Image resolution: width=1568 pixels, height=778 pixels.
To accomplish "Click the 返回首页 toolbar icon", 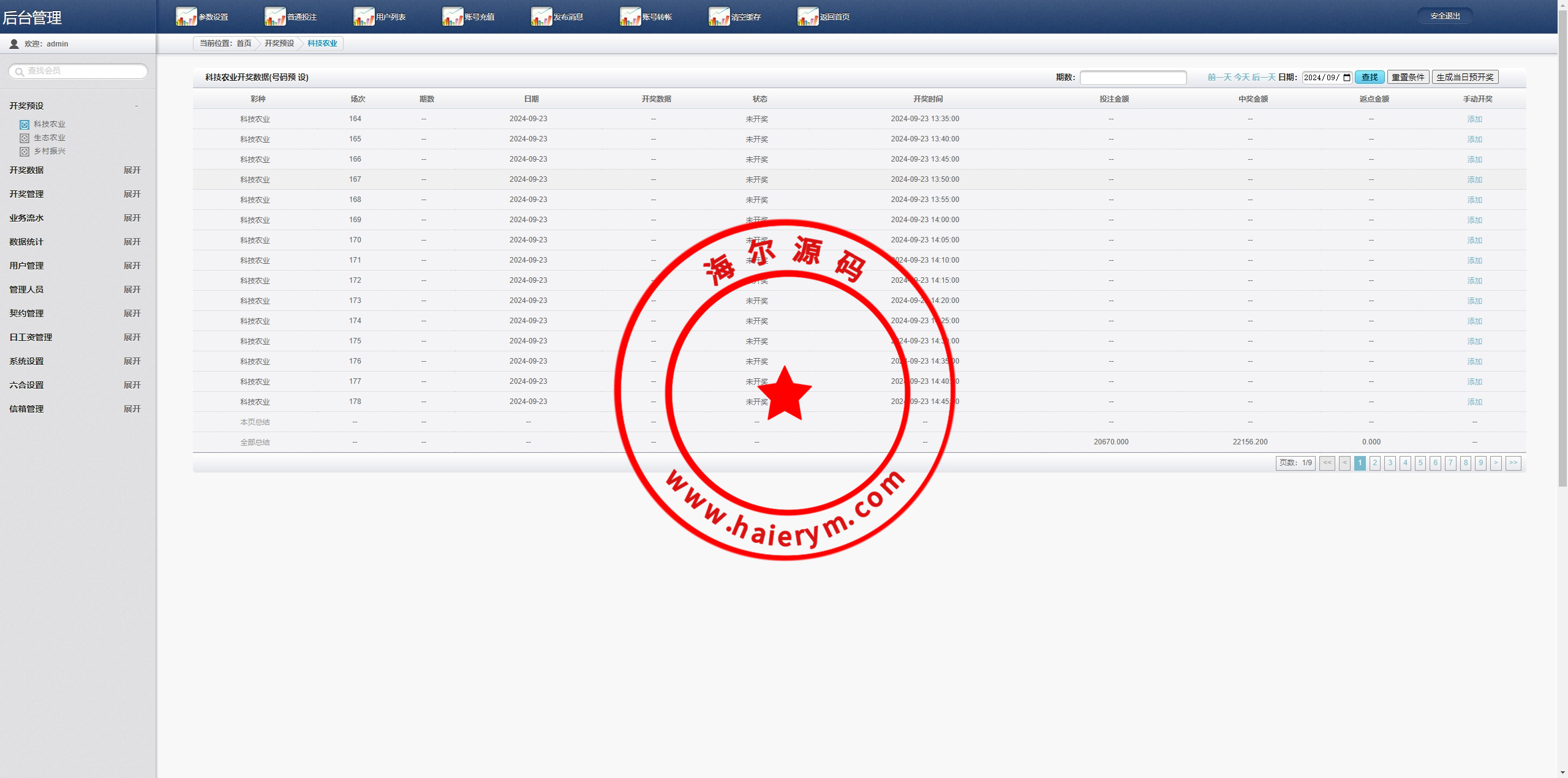I will click(x=808, y=17).
